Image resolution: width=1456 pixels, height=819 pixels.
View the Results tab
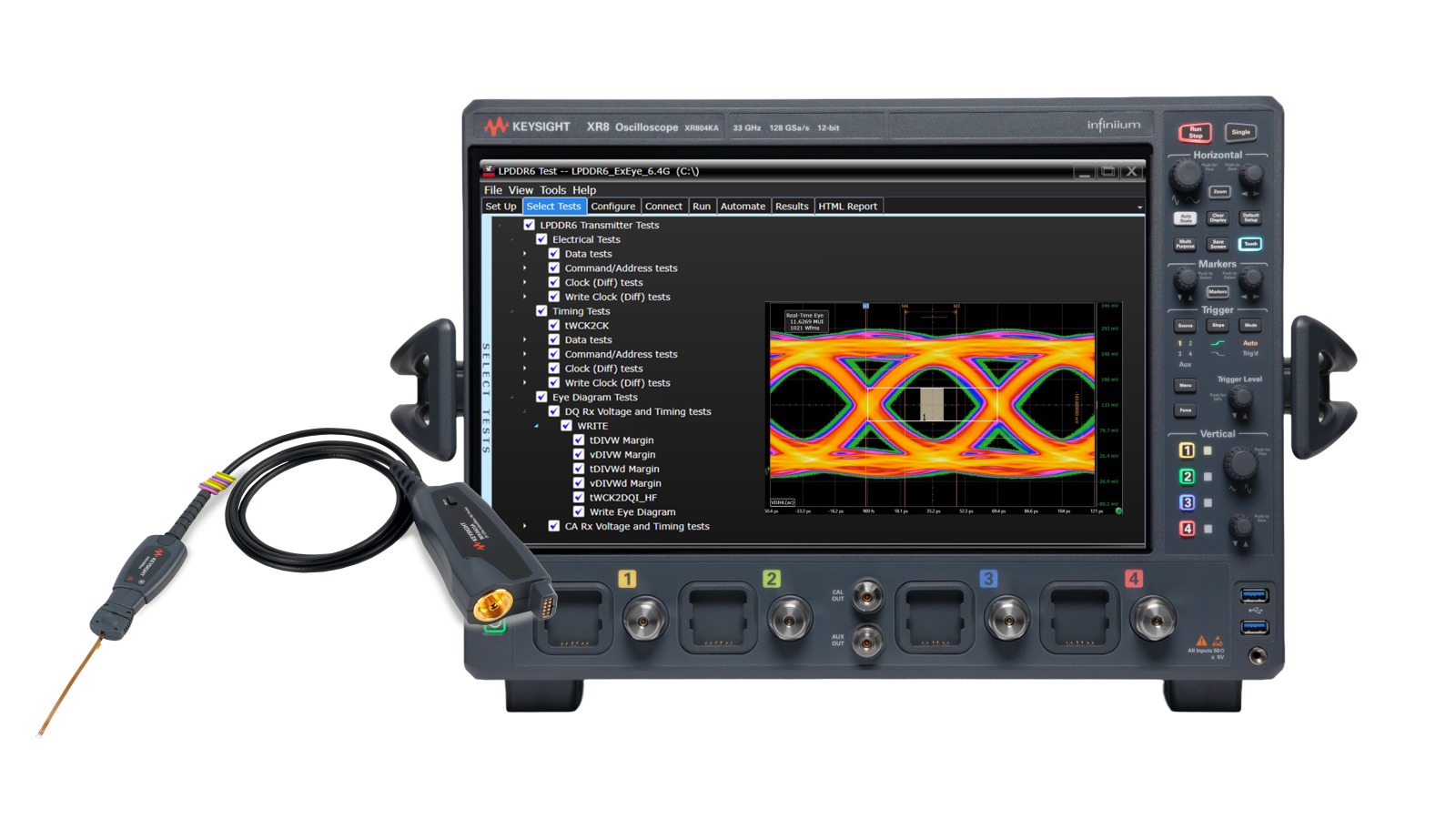pyautogui.click(x=792, y=207)
